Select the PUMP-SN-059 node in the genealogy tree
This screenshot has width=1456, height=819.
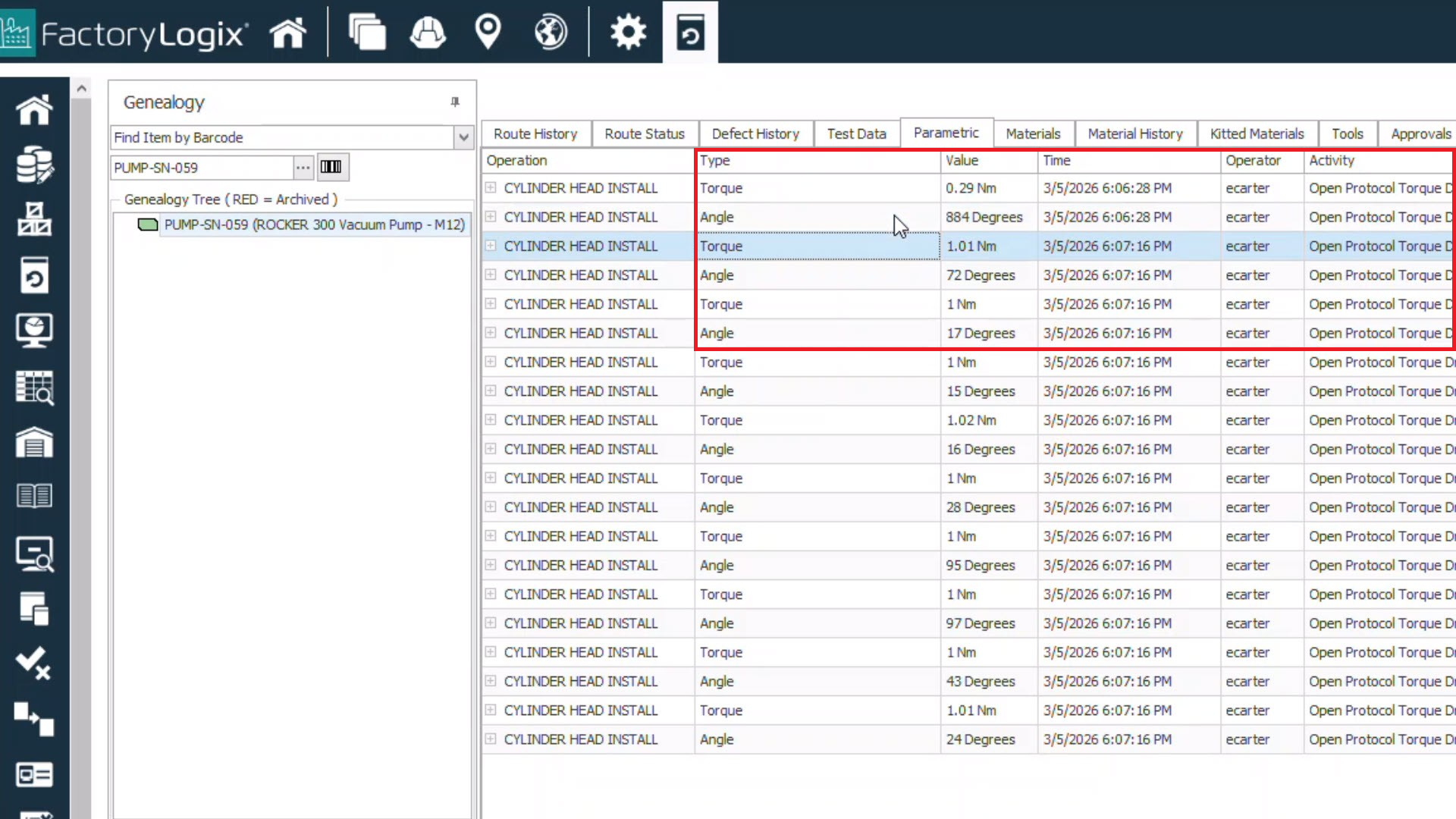(315, 224)
